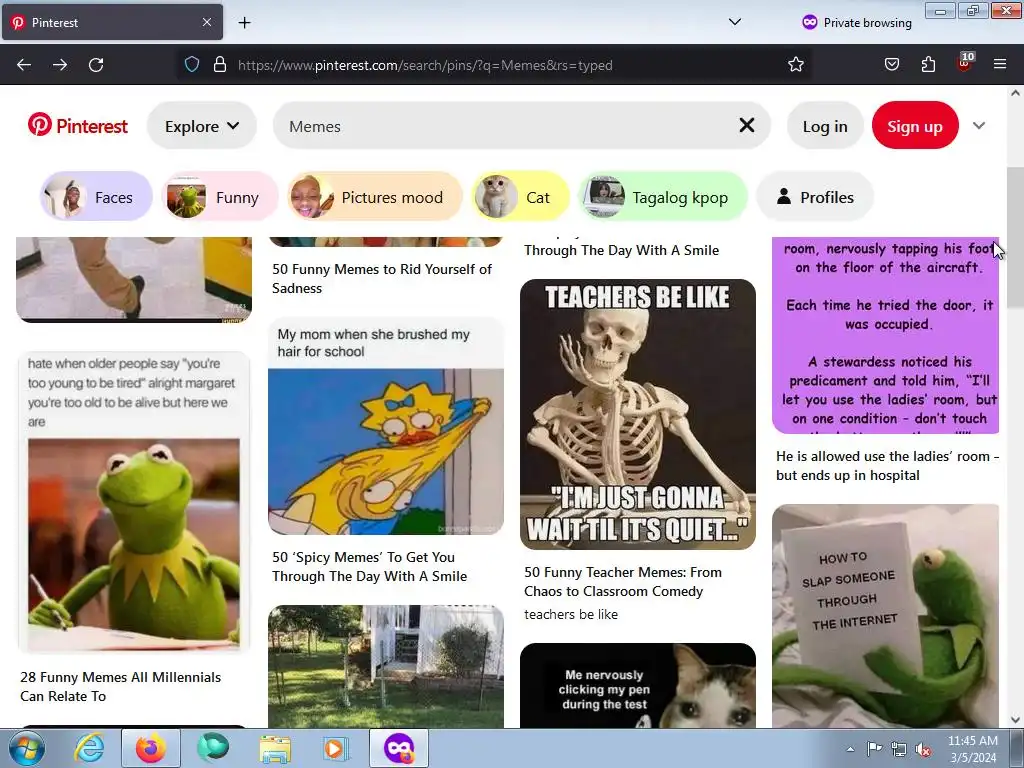Open muted volume tray icon
The width and height of the screenshot is (1024, 768).
(923, 749)
